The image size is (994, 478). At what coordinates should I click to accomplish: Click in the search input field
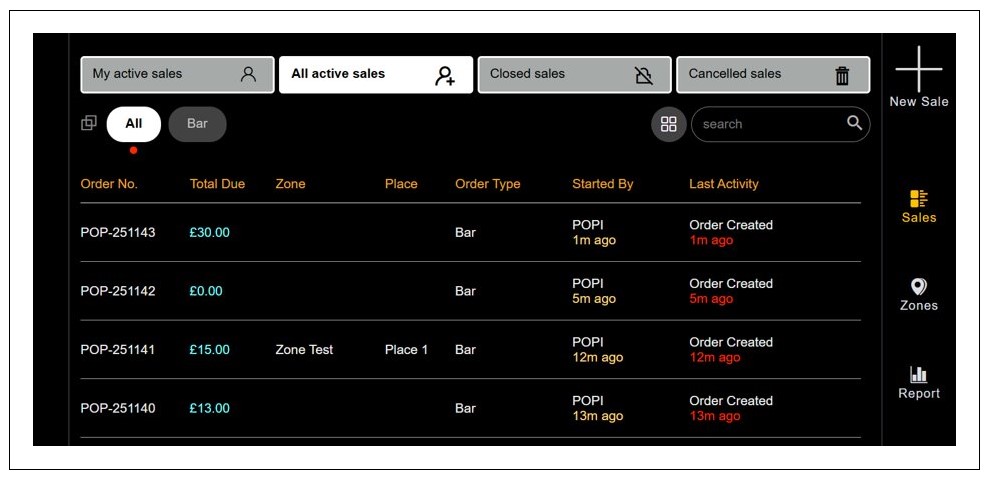(765, 124)
